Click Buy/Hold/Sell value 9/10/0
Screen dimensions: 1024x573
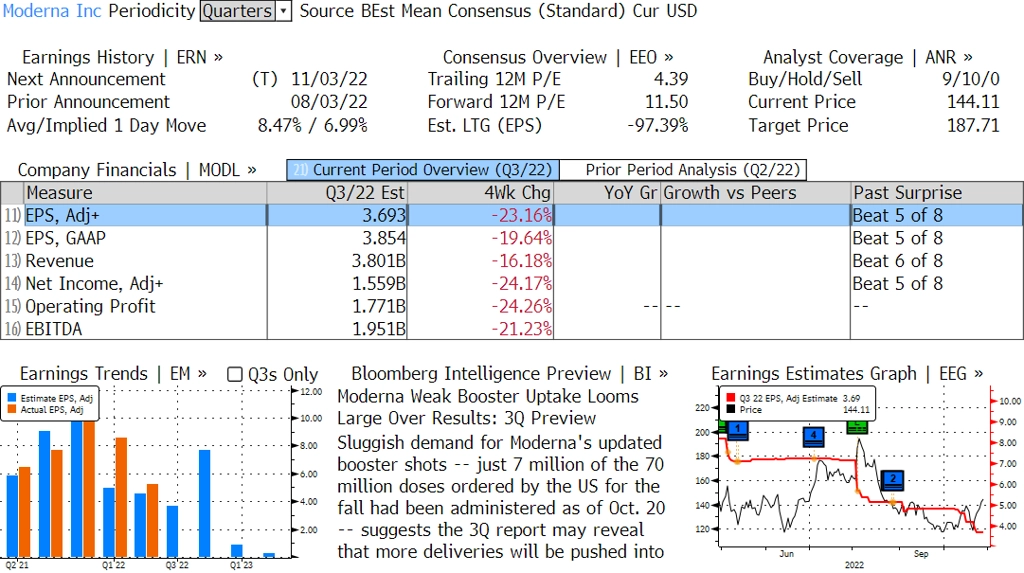970,80
